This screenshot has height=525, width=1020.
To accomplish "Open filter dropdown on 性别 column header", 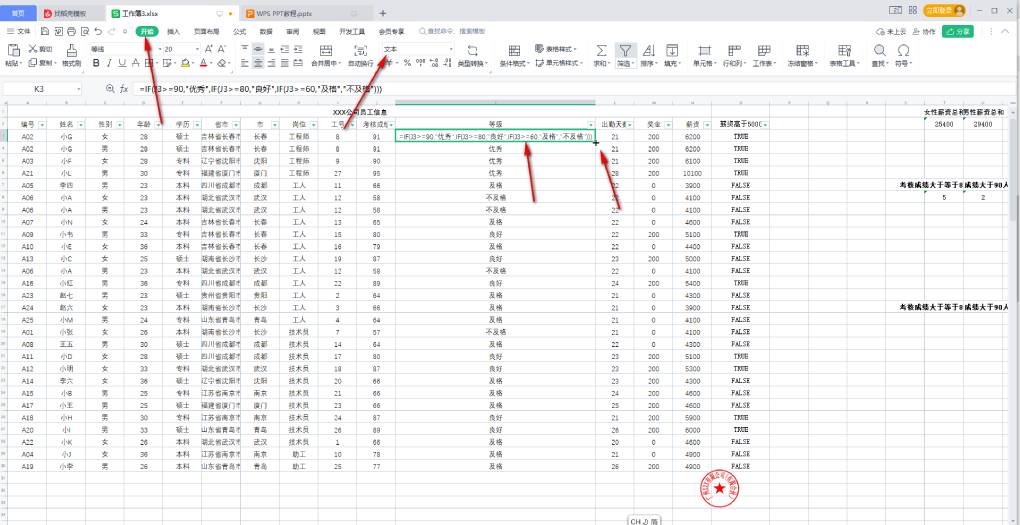I will click(x=119, y=124).
